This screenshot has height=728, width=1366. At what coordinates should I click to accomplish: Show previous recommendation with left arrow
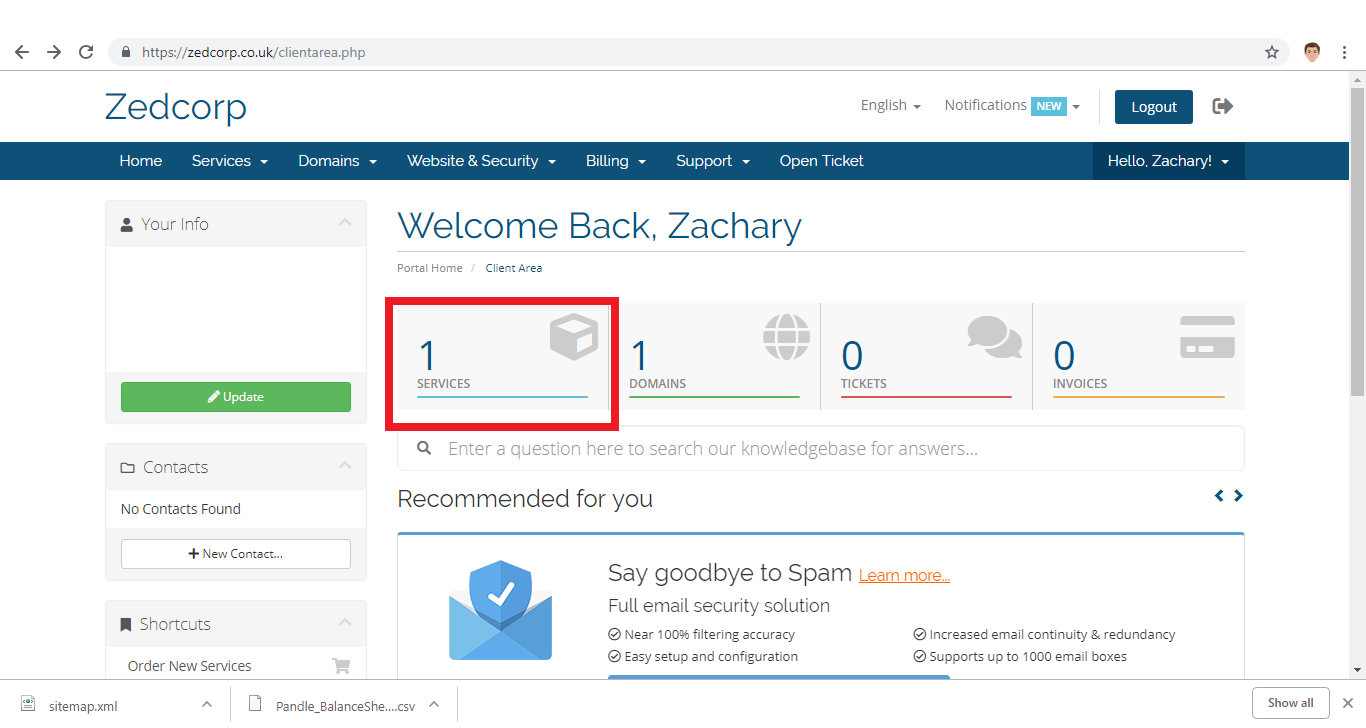tap(1219, 496)
